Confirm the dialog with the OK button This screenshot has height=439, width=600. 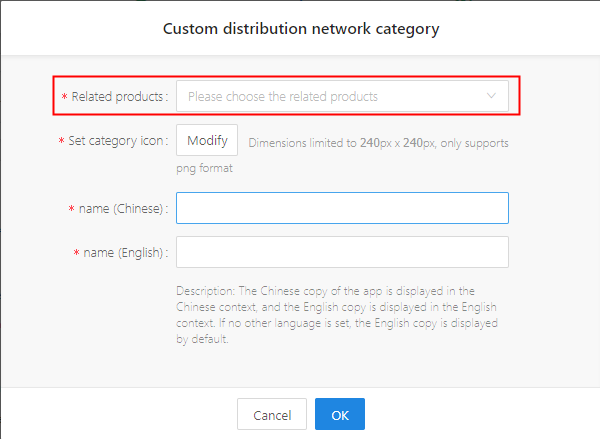(x=340, y=415)
